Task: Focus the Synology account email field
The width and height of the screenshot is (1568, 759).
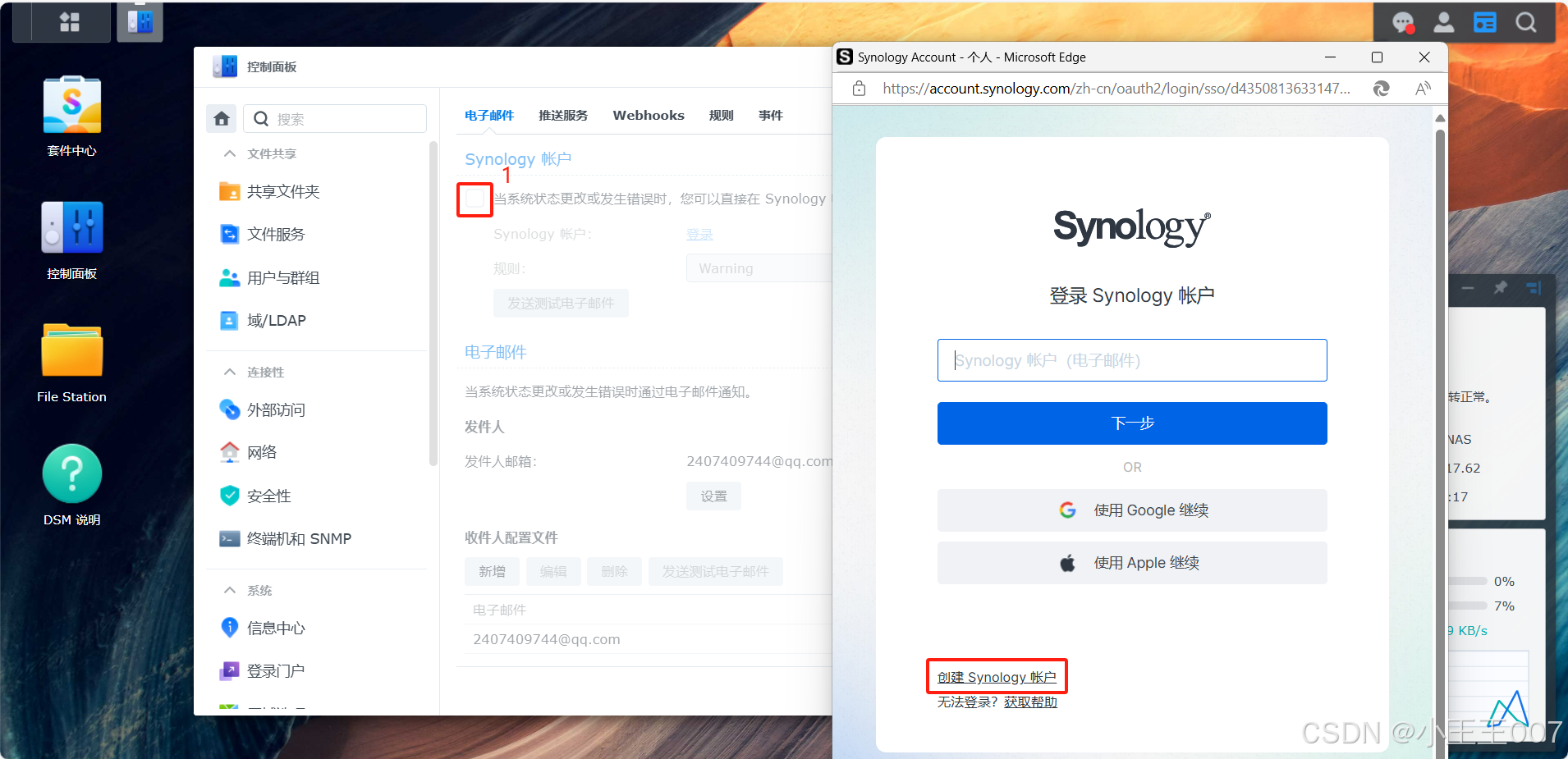Action: 1132,360
